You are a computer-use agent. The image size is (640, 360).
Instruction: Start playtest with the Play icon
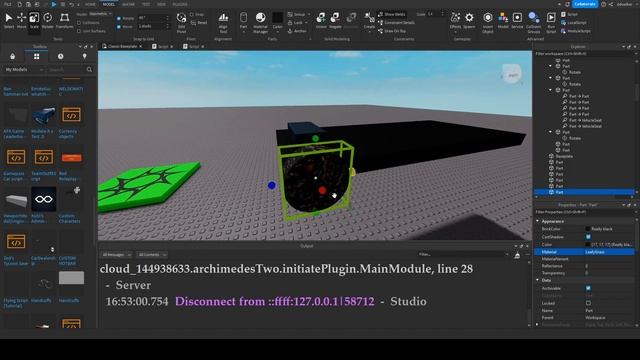(54, 4)
